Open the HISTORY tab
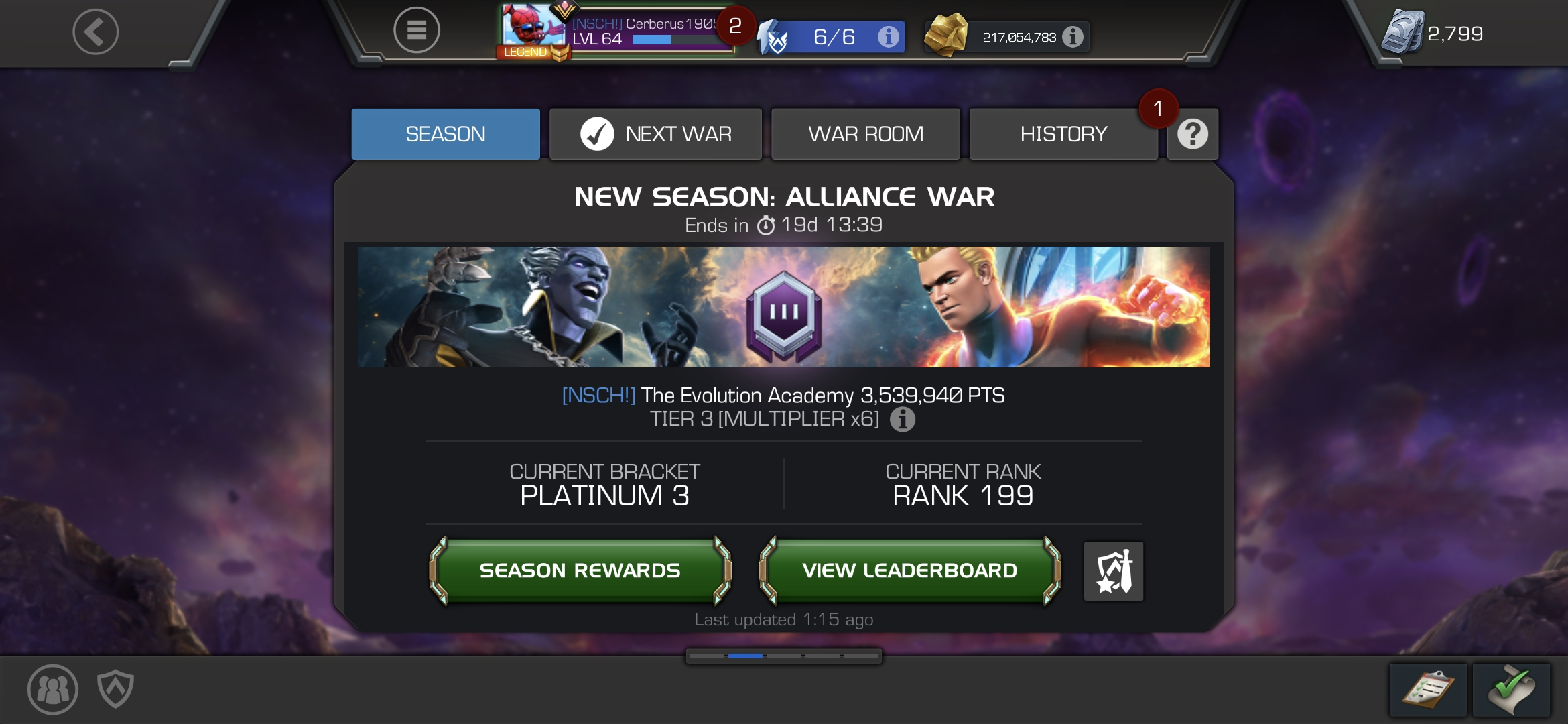Screen dimensions: 1568x724 pos(1063,134)
